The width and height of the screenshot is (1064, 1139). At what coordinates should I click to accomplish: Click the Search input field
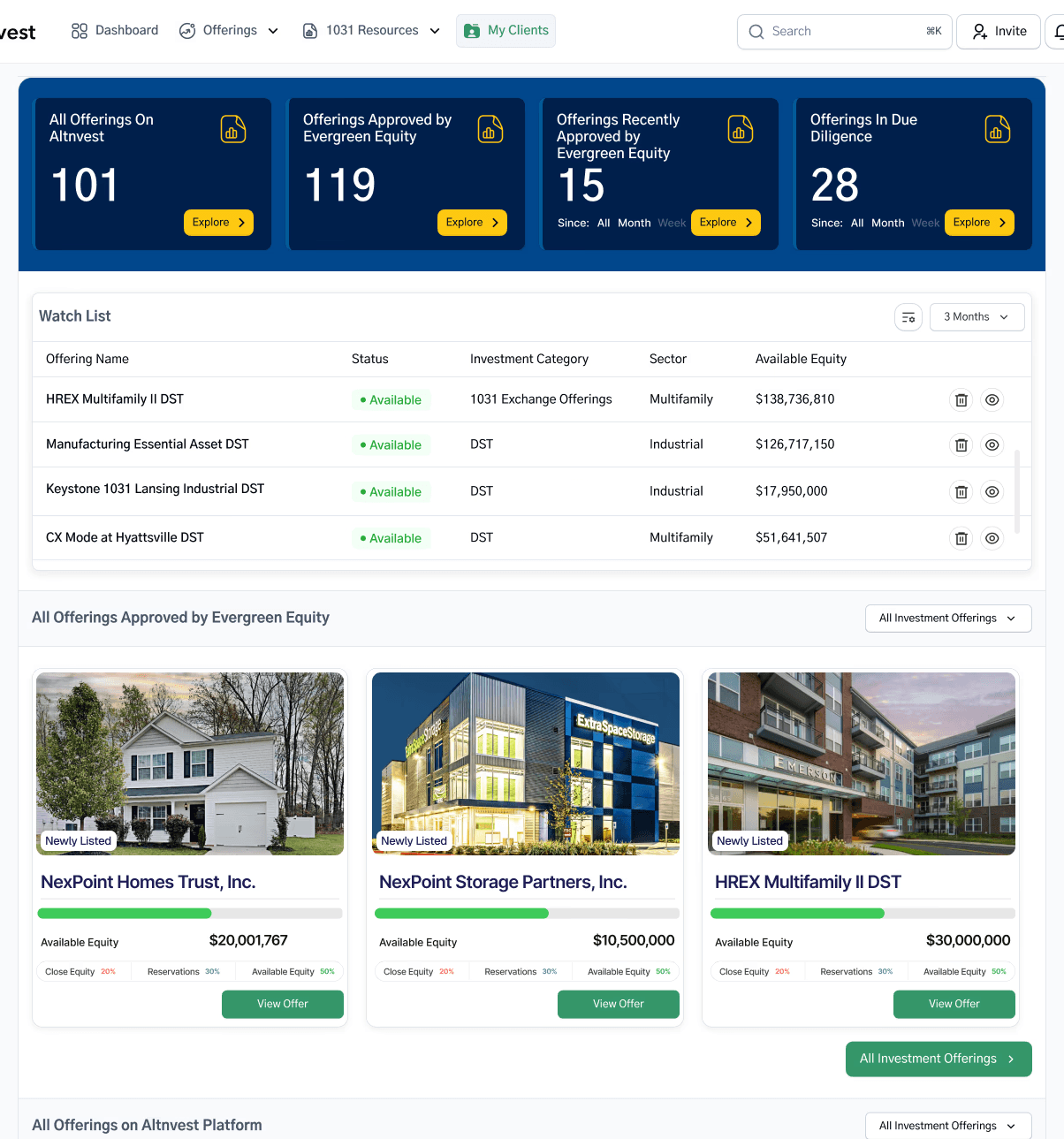click(845, 32)
